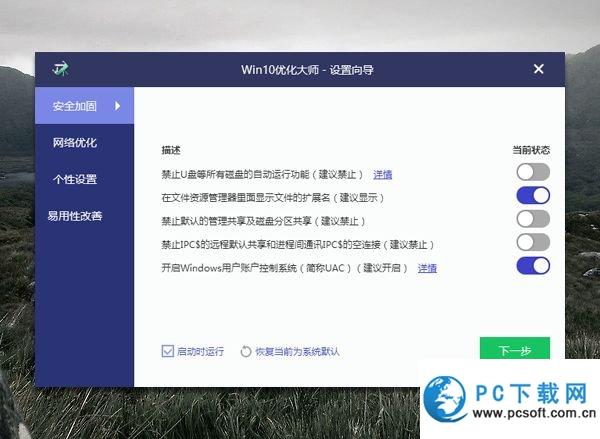
Task: Open 详情 link for UAC setting
Action: [427, 268]
